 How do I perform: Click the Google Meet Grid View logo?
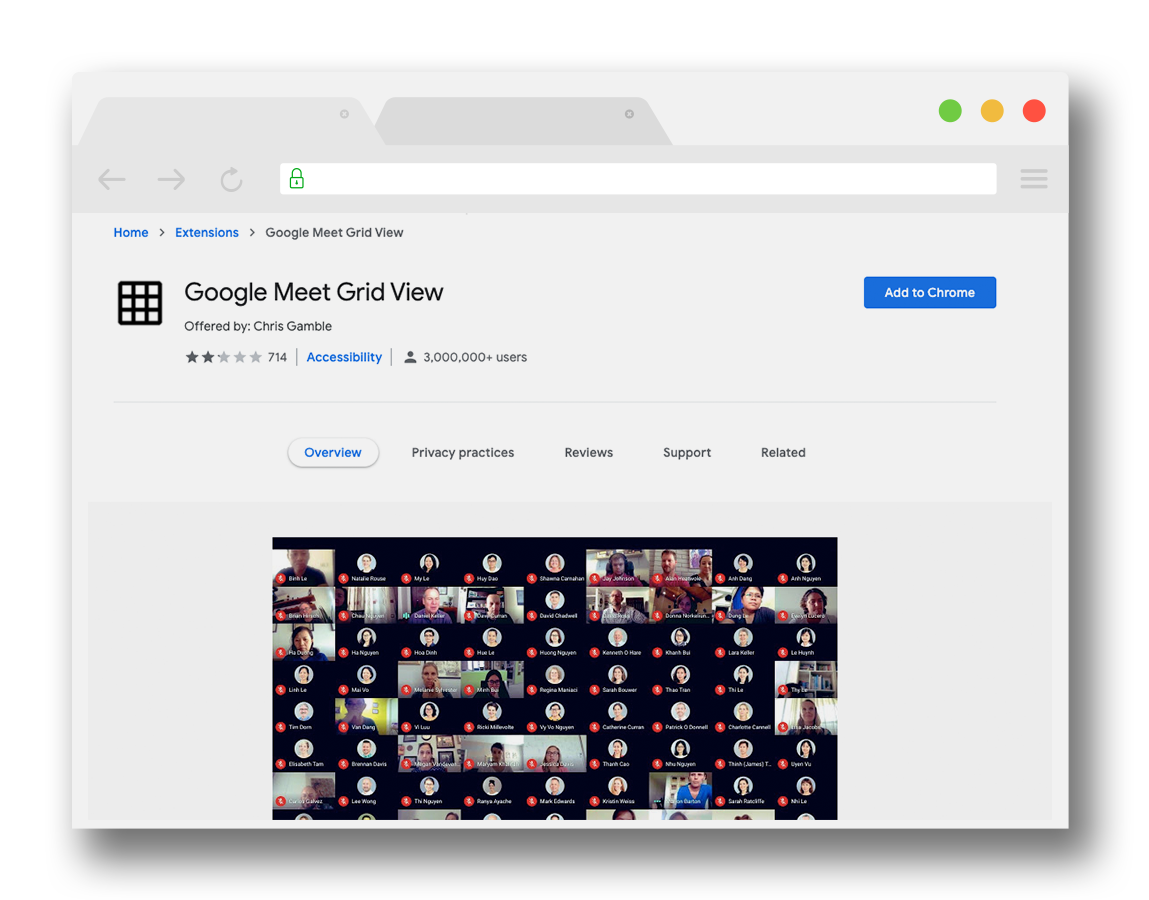tap(140, 303)
